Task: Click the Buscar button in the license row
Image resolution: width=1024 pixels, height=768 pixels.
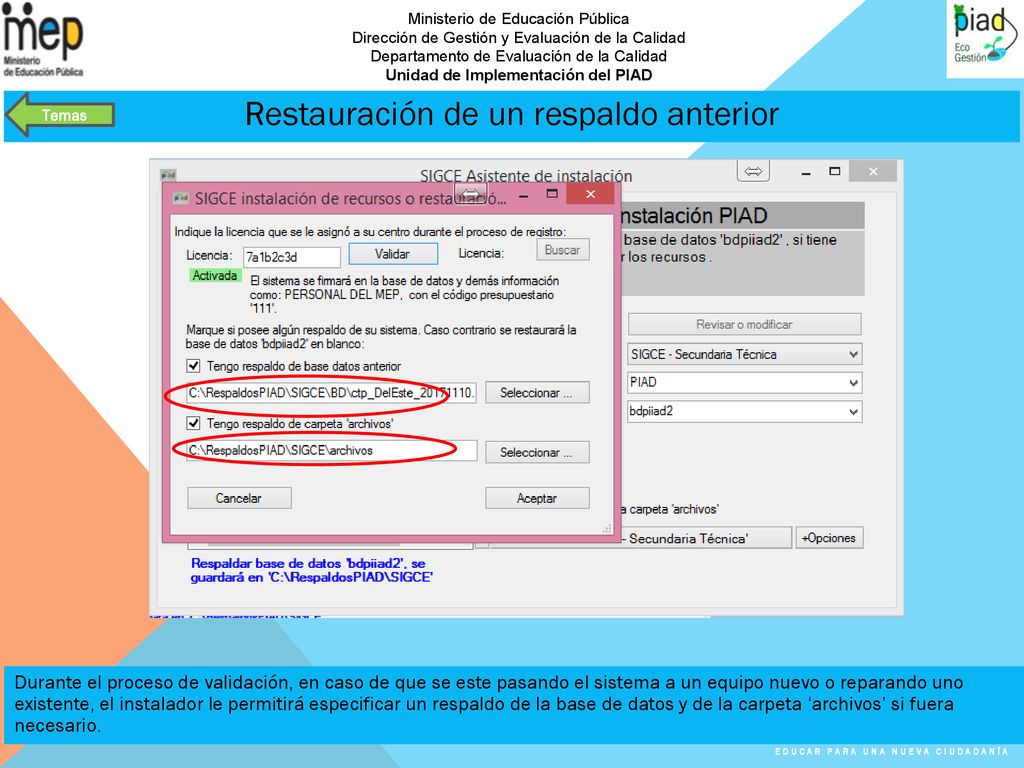Action: 562,250
